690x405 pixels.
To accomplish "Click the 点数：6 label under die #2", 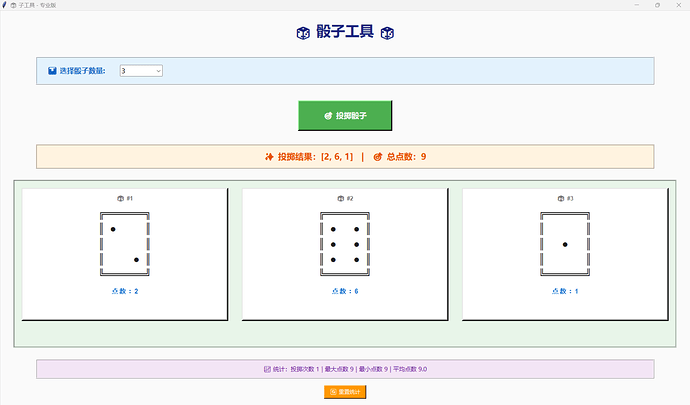I will [345, 291].
